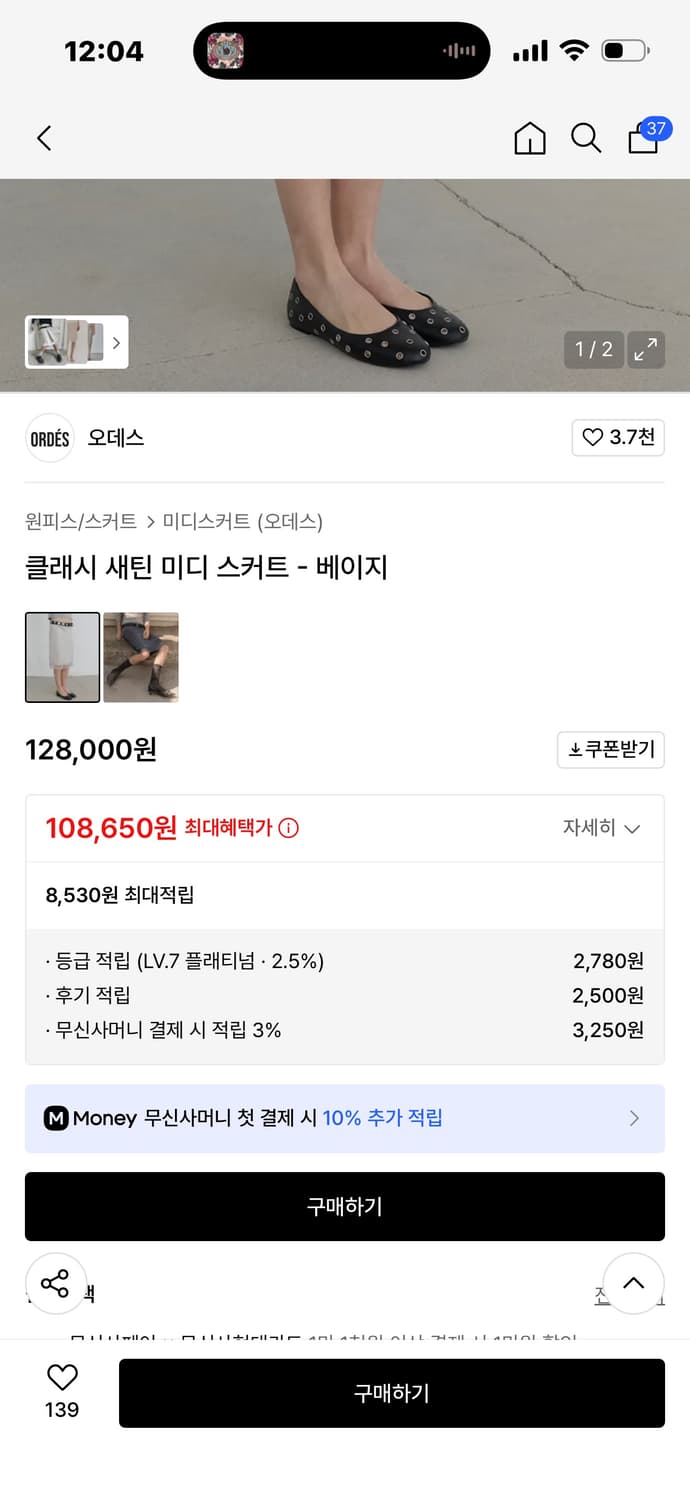Select the second product color thumbnail
This screenshot has width=690, height=1500.
[x=141, y=657]
